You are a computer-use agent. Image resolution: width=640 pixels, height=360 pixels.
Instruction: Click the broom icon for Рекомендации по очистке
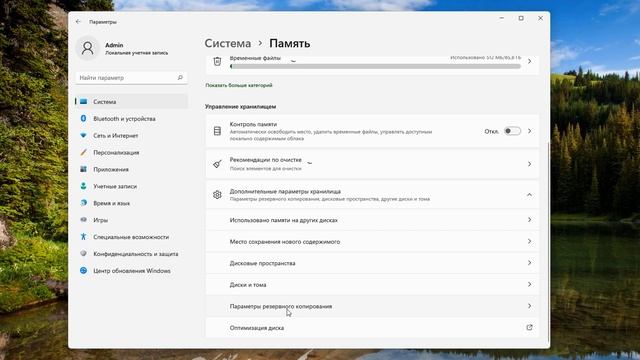217,164
